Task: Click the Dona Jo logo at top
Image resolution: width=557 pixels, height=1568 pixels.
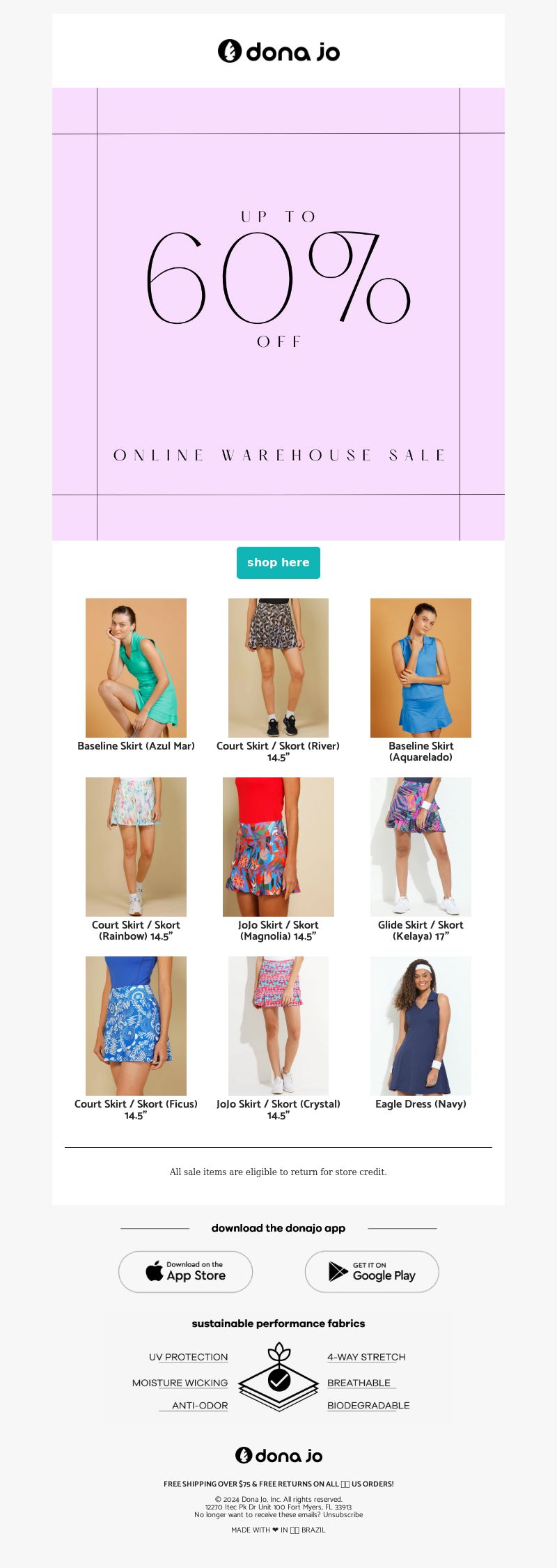Action: (278, 52)
